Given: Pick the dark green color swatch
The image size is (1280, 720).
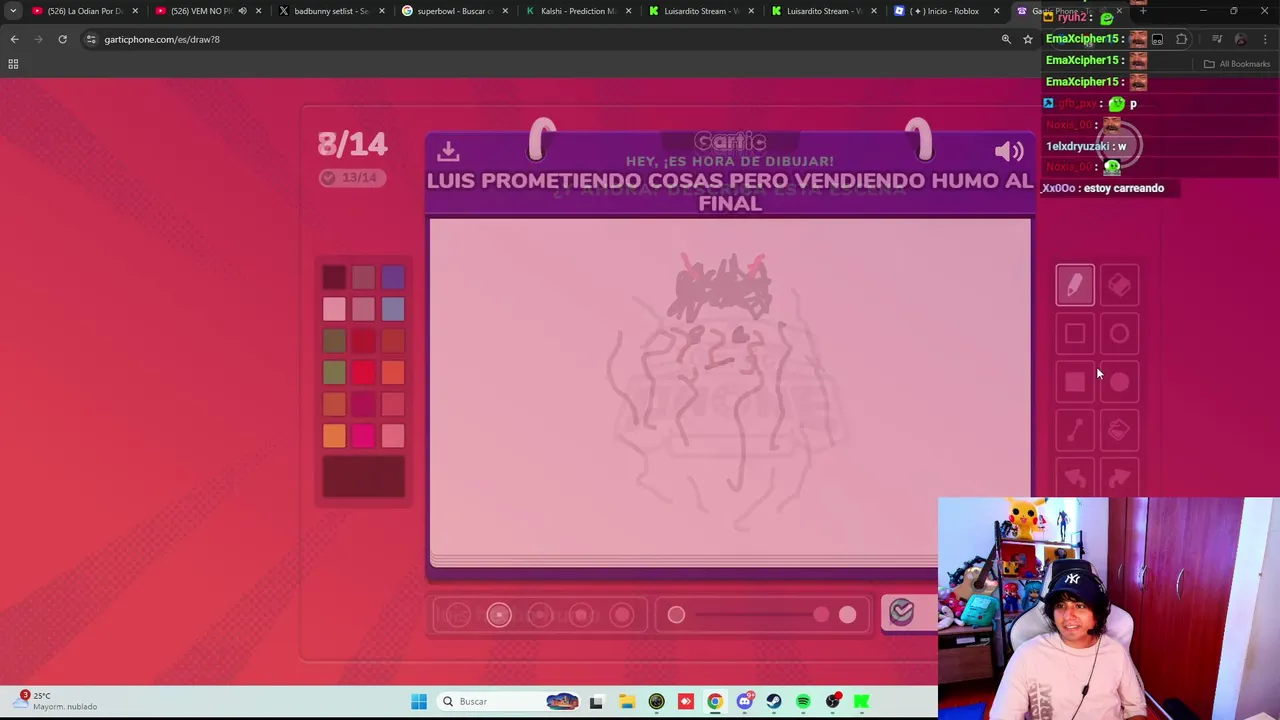Looking at the screenshot, I should [x=334, y=341].
